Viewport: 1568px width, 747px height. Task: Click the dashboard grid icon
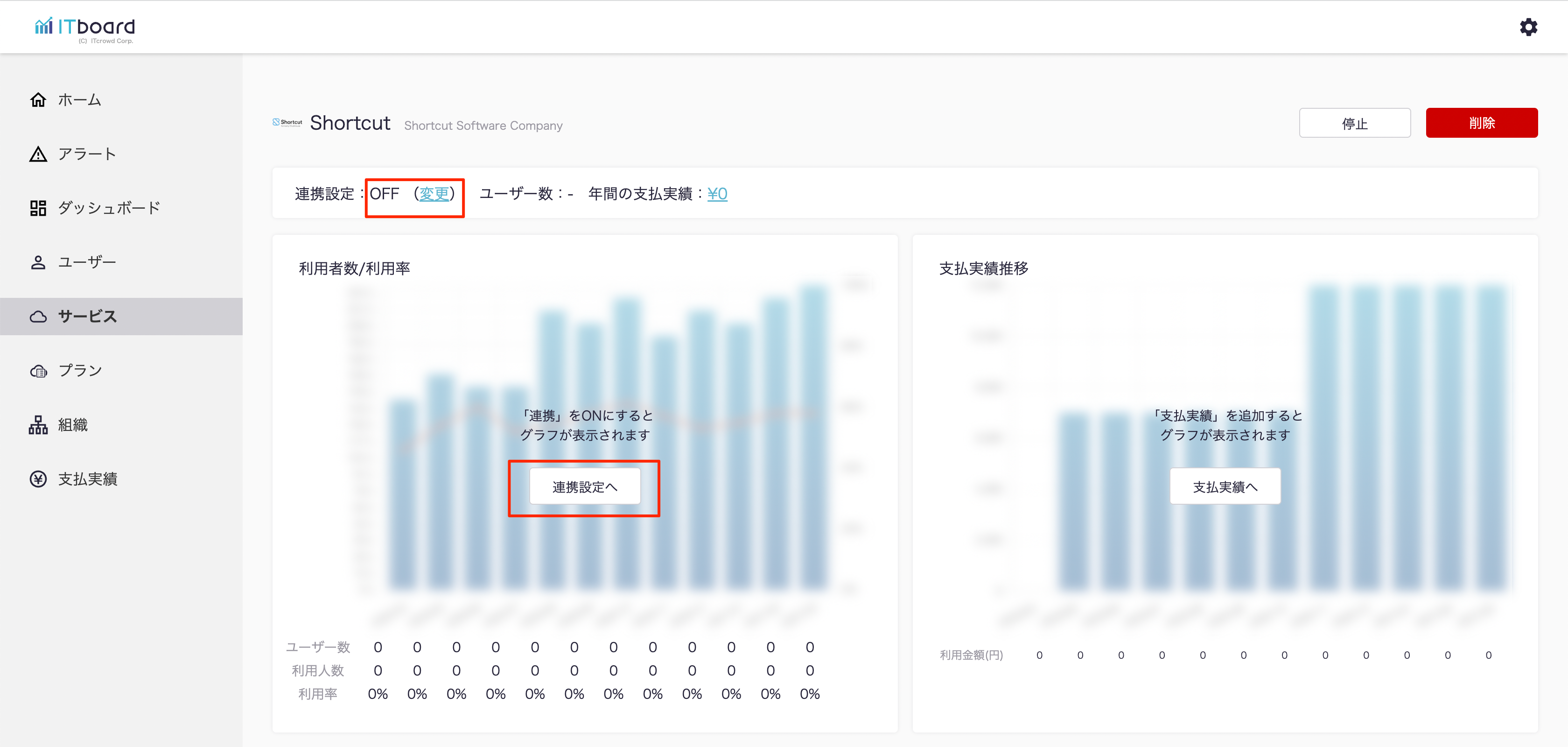click(38, 208)
